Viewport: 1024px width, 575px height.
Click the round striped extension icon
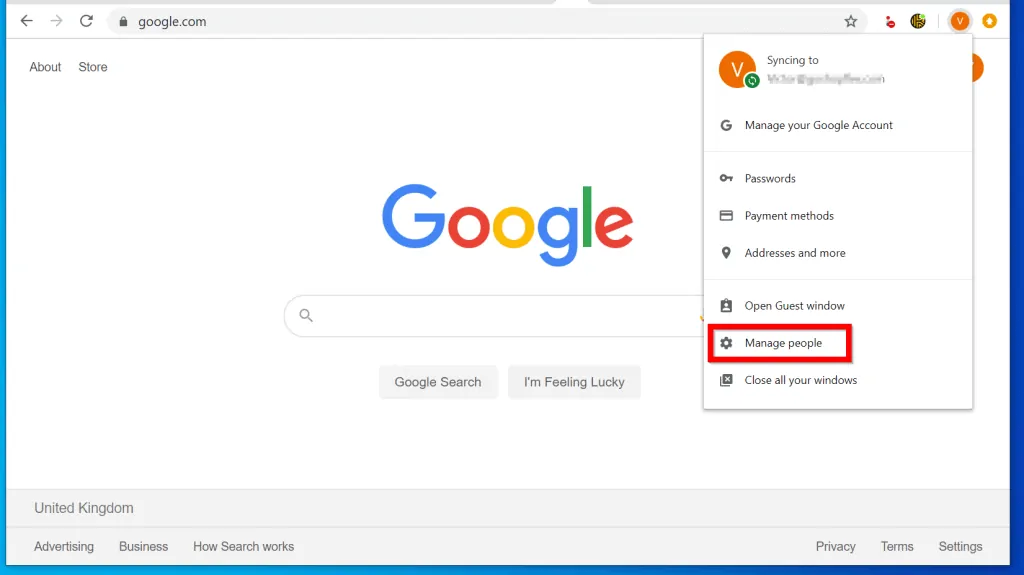(x=918, y=22)
